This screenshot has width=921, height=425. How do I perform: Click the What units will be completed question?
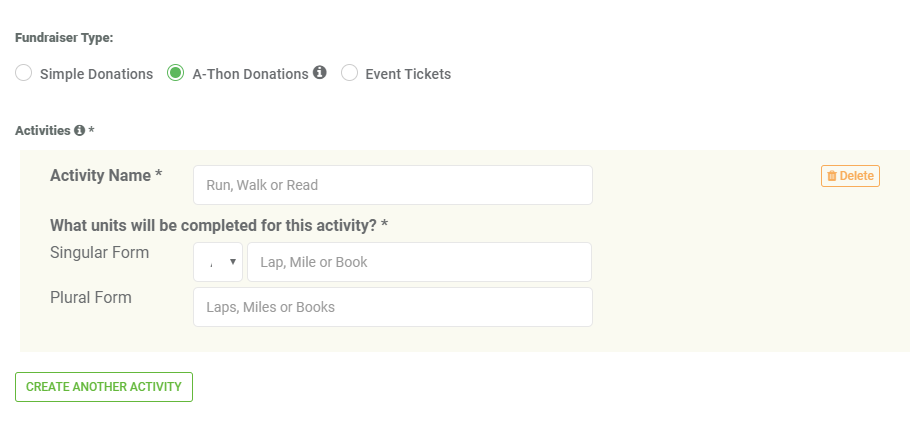(x=219, y=225)
